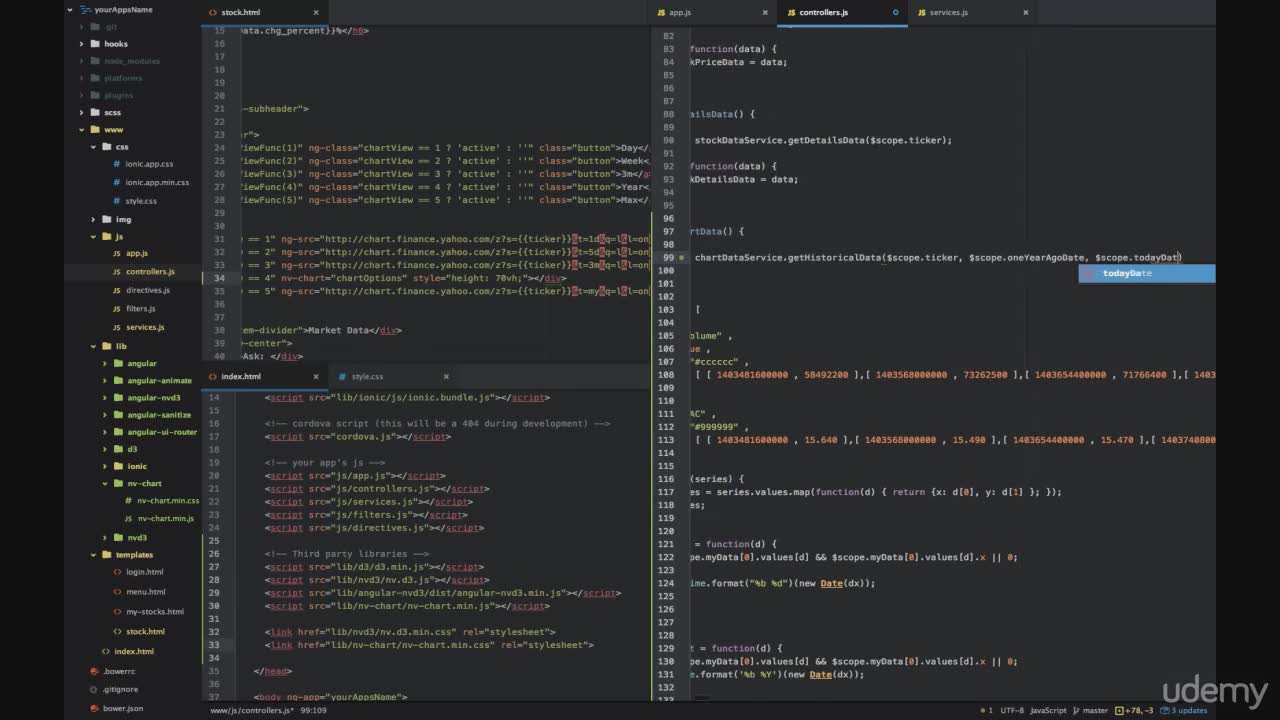
Task: Close the stock.html tab
Action: 316,12
